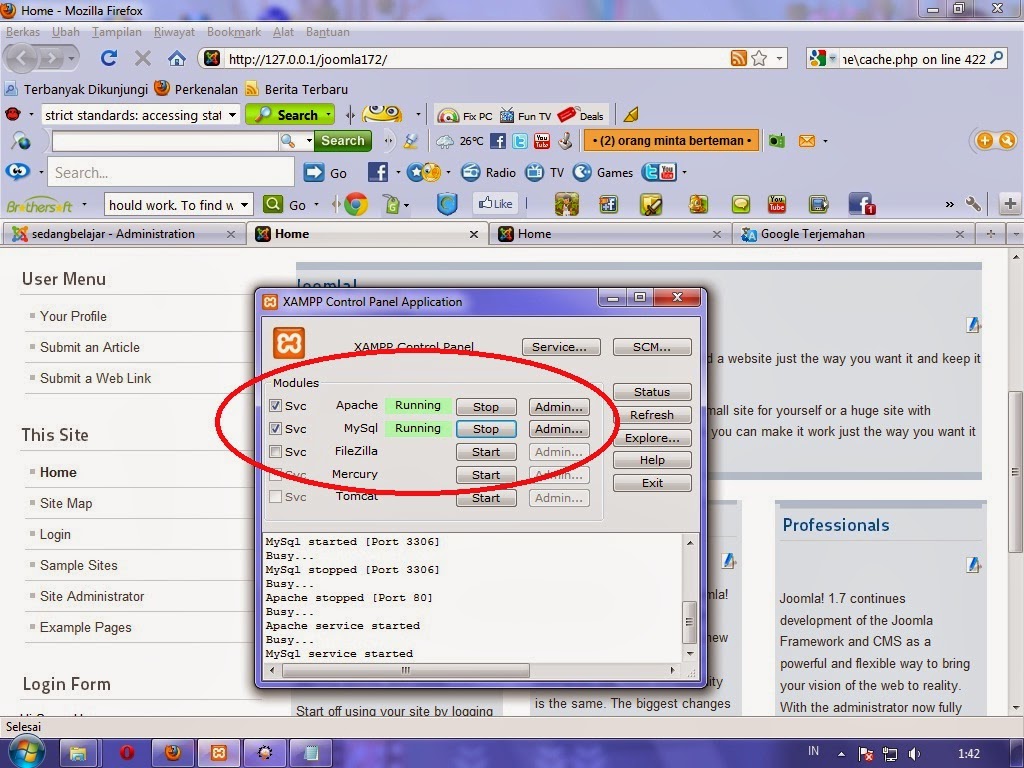Click the Service... button in XAMPP
Screen dimensions: 1024x768
click(559, 347)
